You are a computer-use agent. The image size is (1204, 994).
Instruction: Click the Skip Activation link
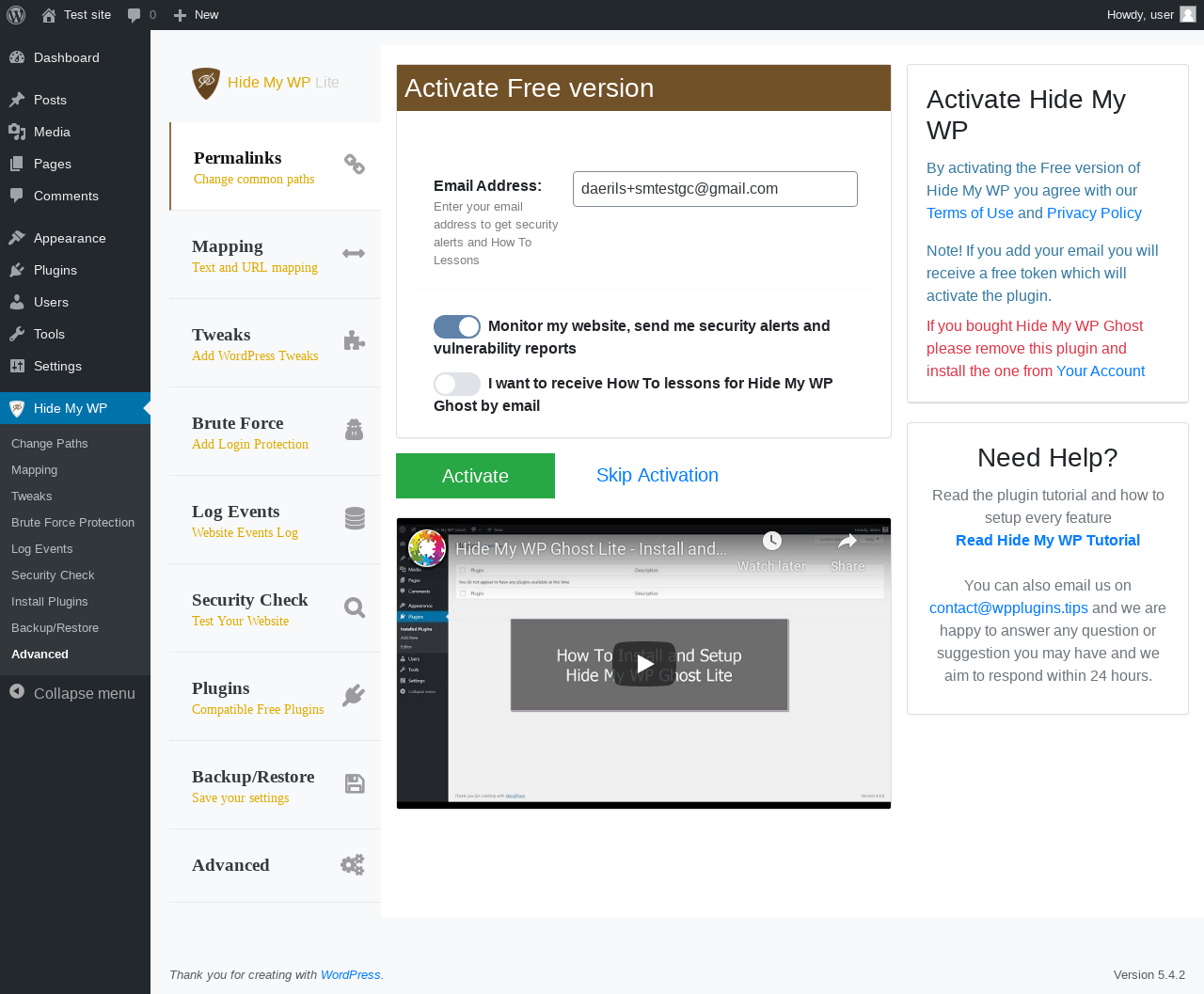pyautogui.click(x=657, y=475)
